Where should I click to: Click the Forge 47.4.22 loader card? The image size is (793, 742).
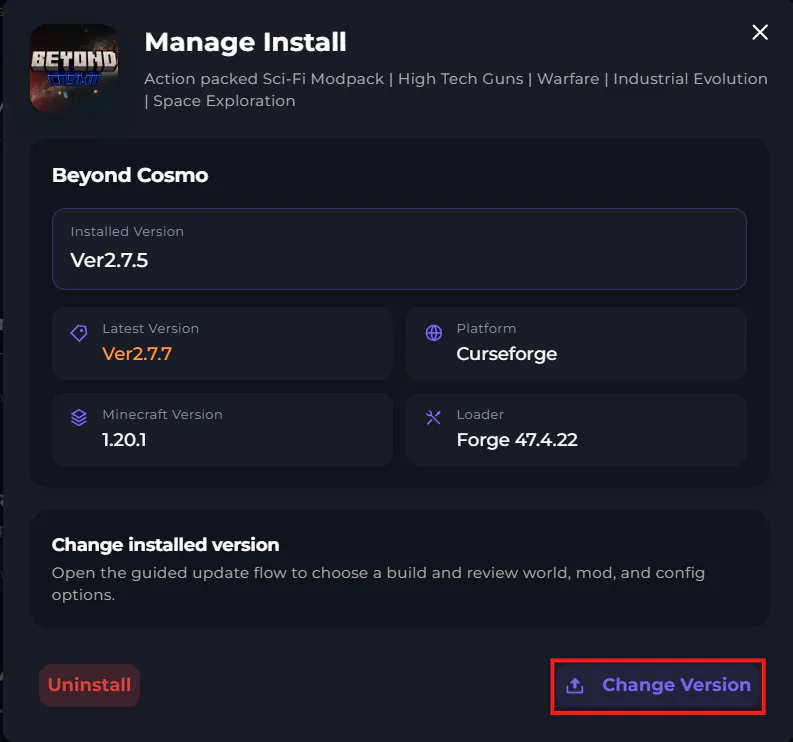[576, 429]
